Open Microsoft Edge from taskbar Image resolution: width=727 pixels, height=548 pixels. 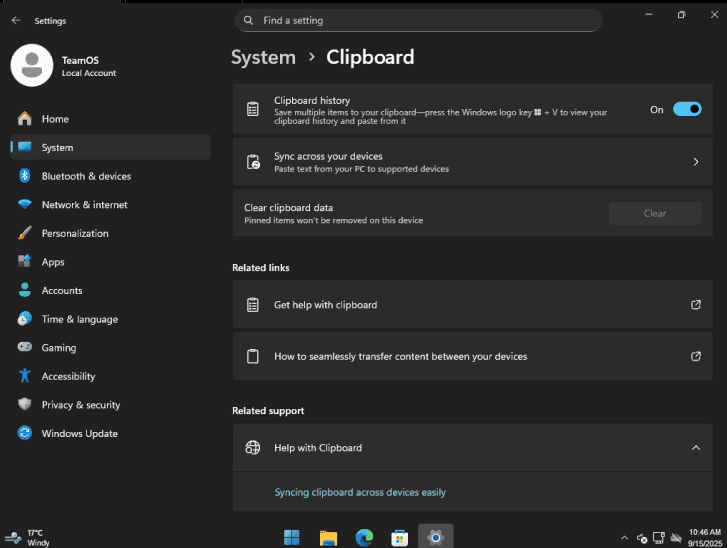(364, 537)
